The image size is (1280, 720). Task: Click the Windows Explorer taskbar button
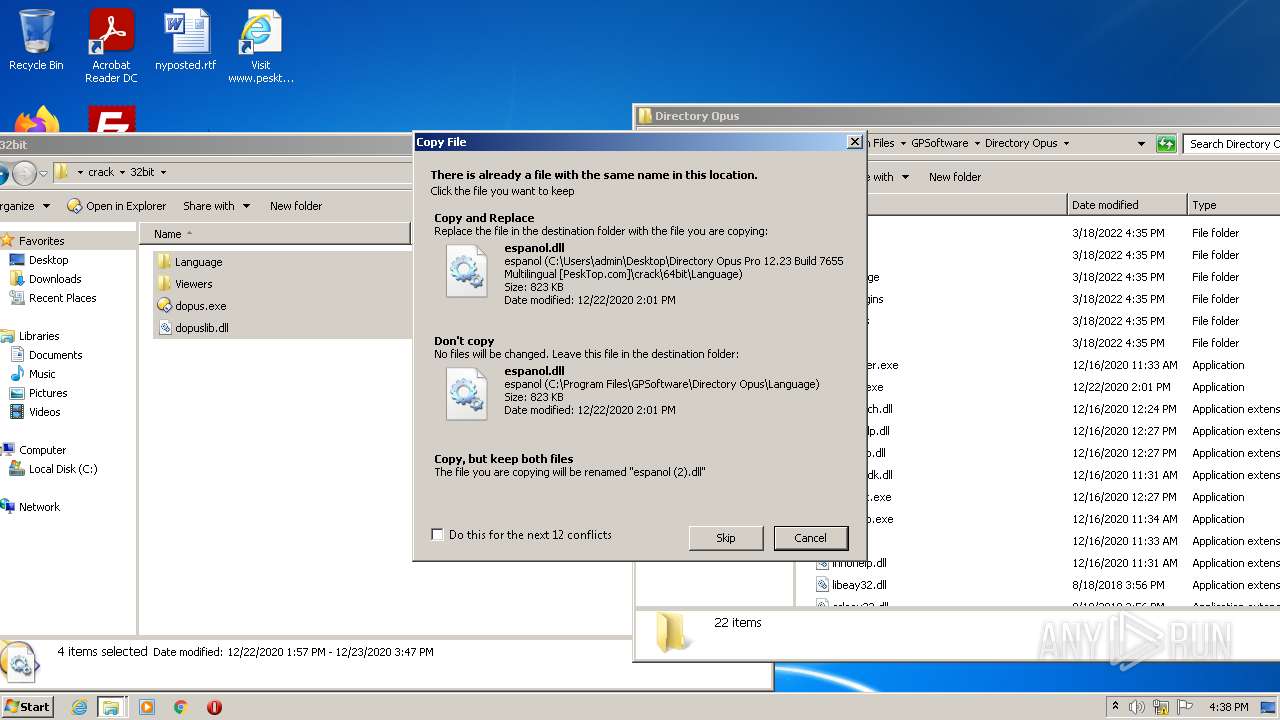[111, 707]
